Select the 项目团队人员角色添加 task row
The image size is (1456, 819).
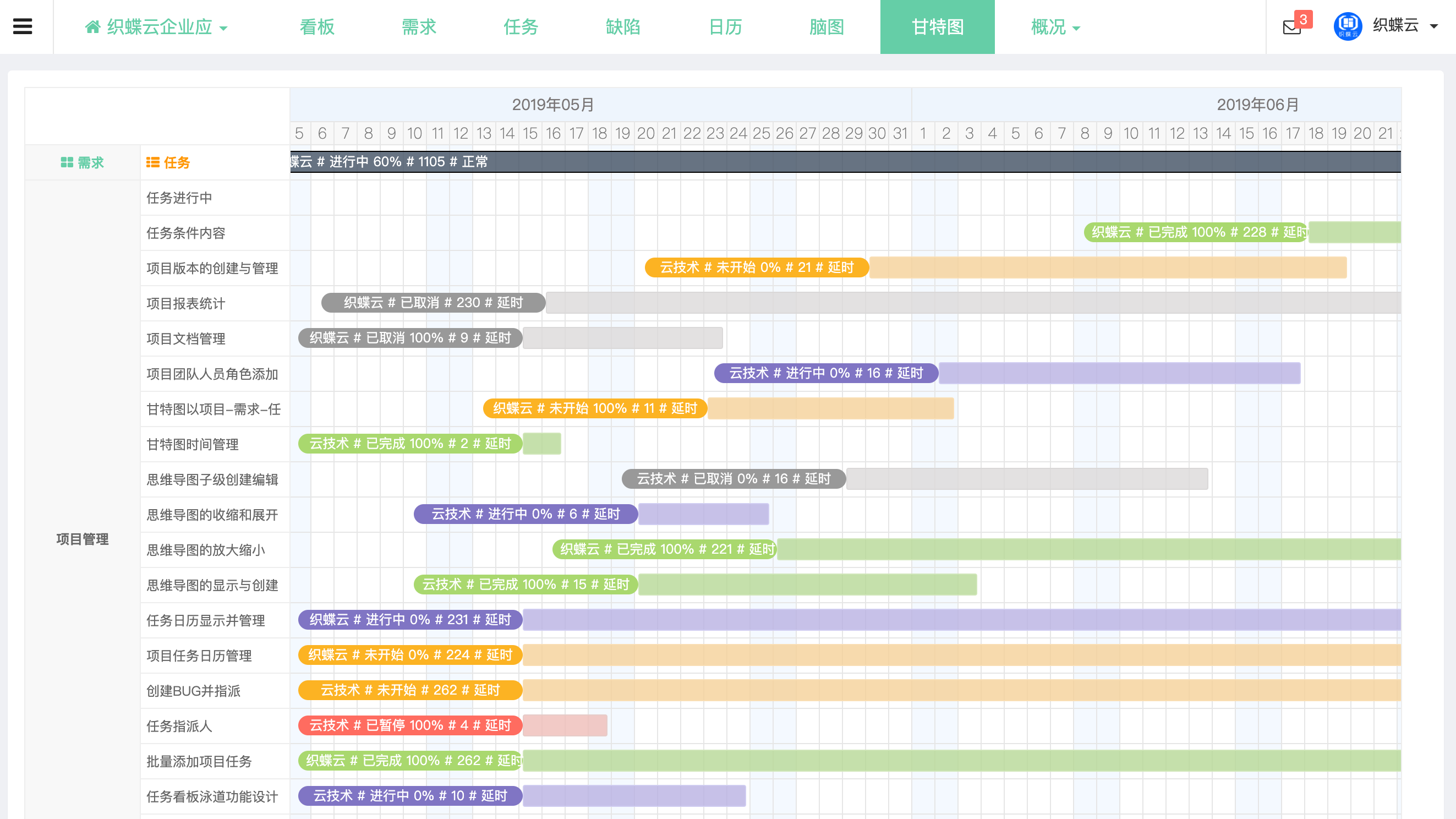[215, 374]
